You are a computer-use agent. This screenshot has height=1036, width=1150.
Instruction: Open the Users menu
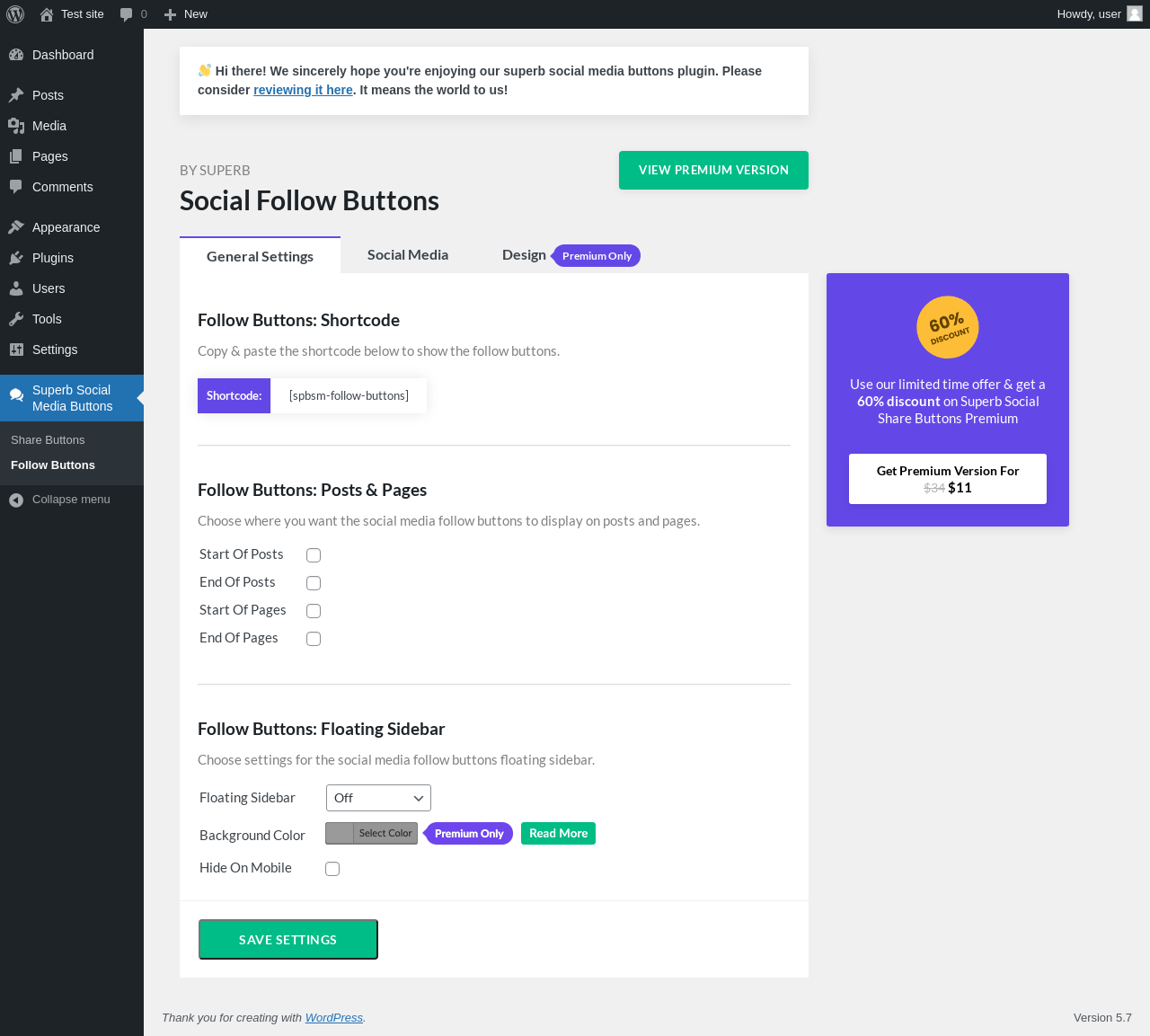tap(72, 288)
